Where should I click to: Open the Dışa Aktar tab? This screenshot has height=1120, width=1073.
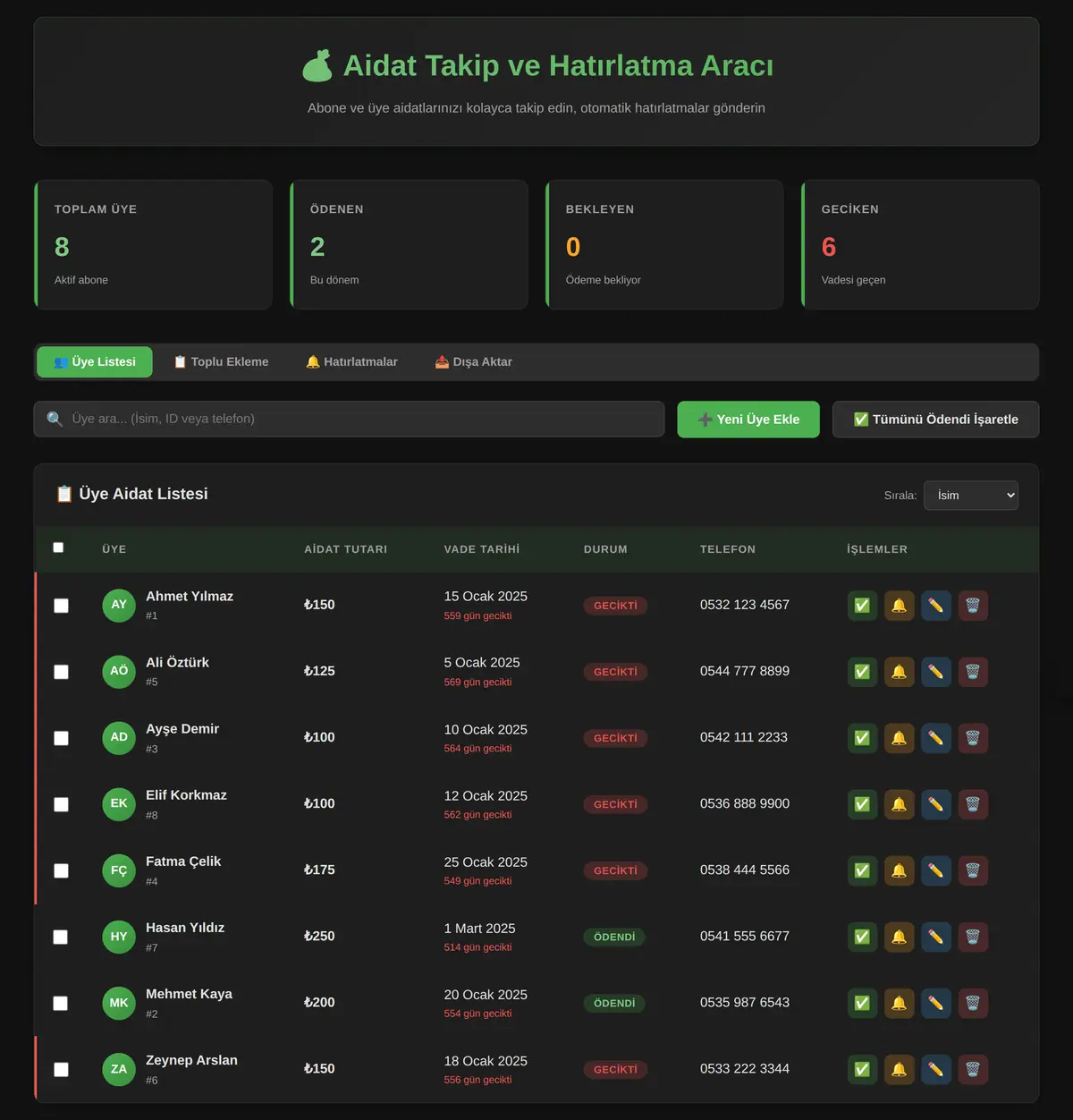473,361
